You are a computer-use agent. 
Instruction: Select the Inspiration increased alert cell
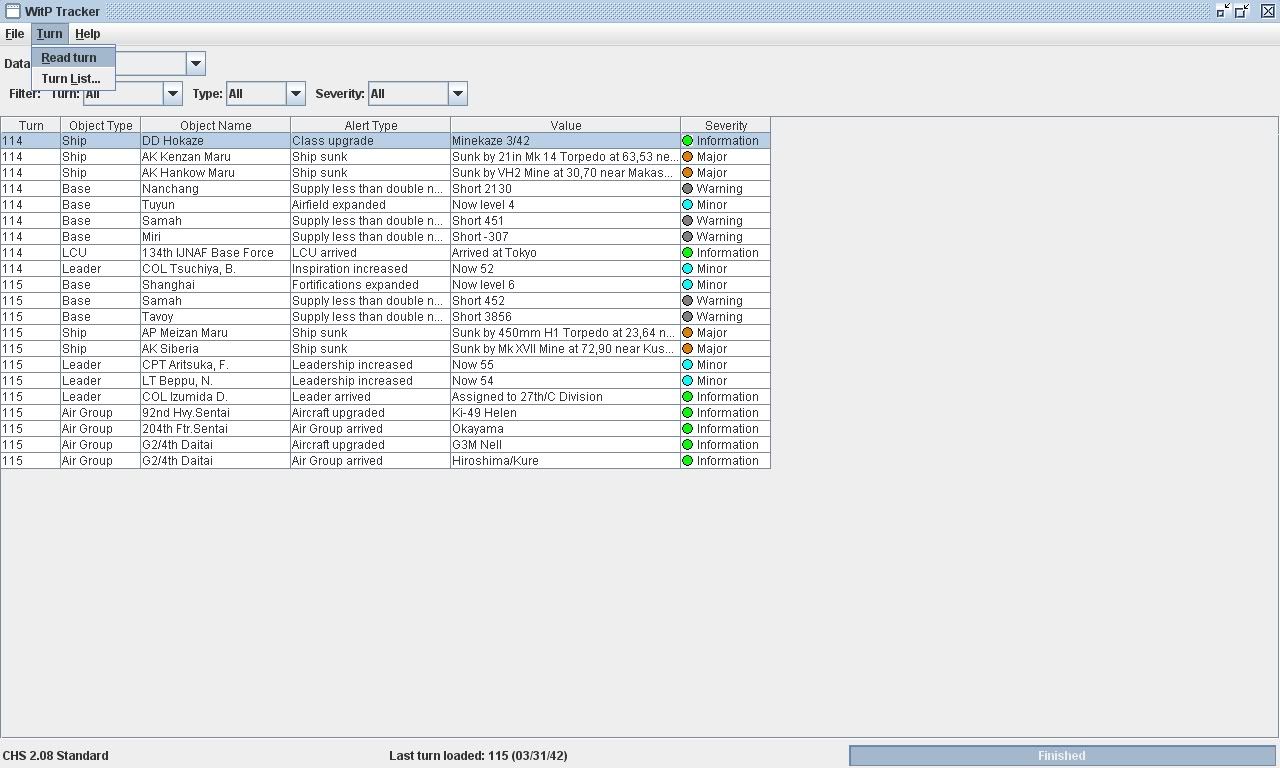pyautogui.click(x=370, y=269)
